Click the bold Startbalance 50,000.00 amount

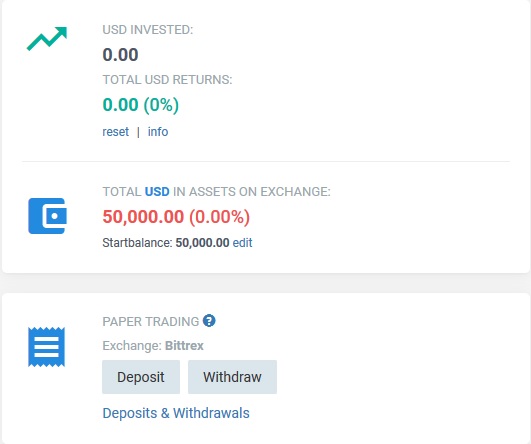[x=202, y=243]
